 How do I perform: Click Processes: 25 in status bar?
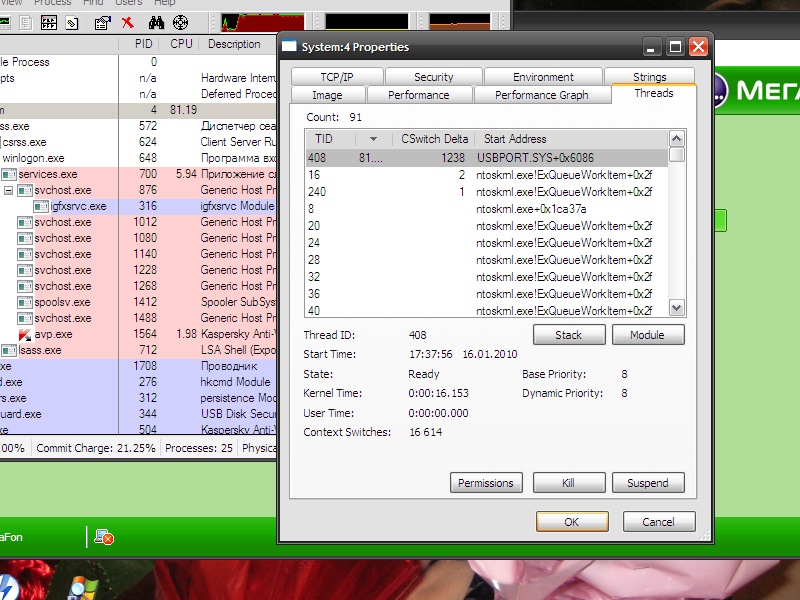(199, 448)
